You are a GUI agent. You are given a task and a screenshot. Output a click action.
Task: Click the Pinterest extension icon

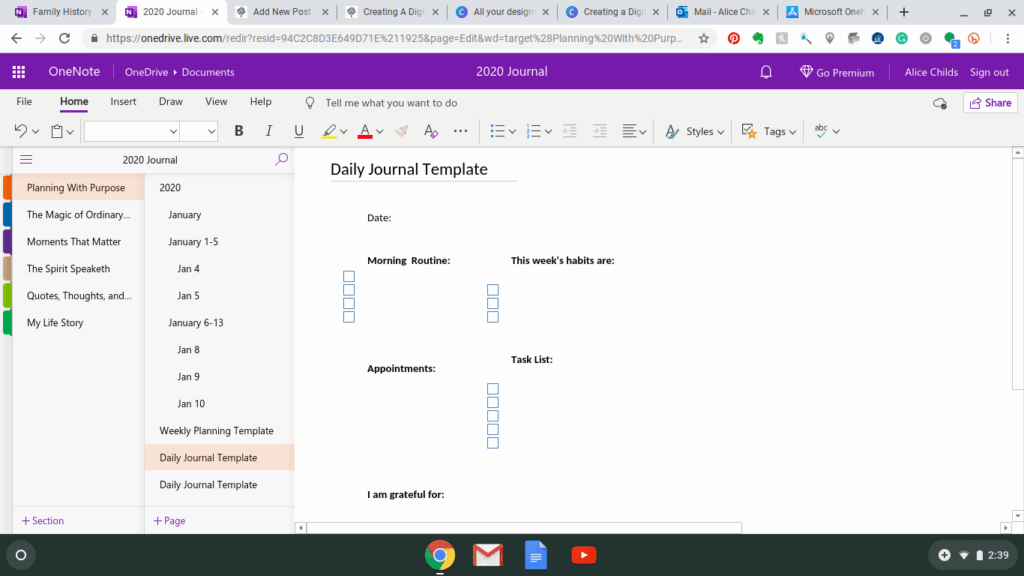click(x=734, y=39)
